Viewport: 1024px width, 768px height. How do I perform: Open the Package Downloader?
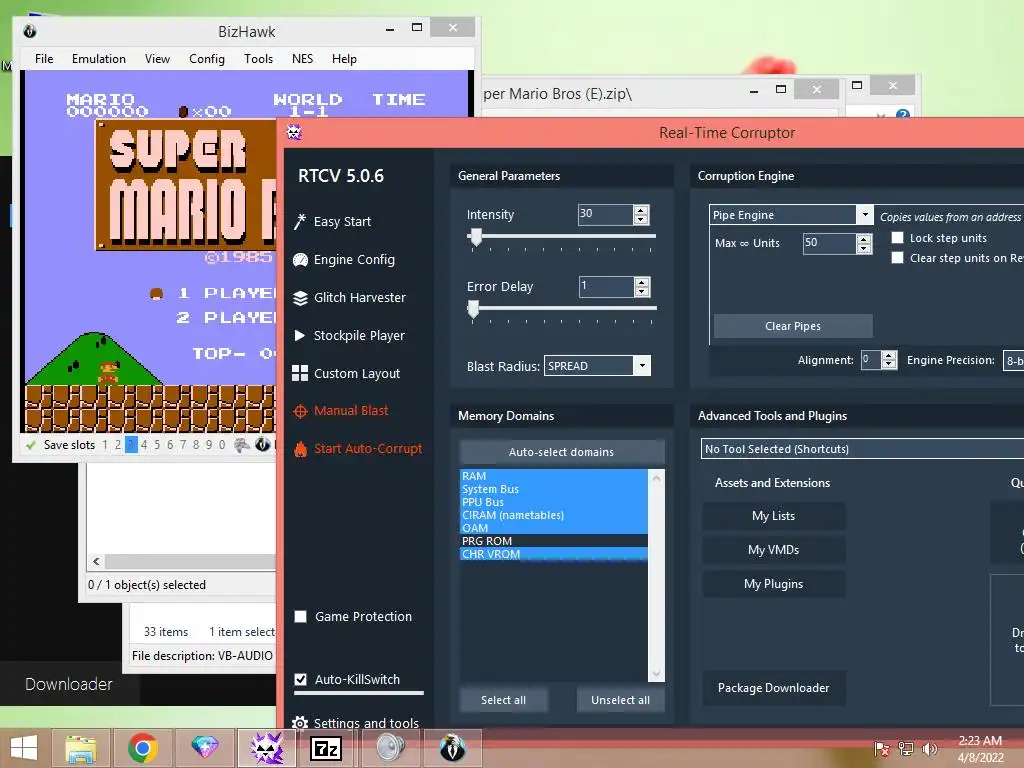pyautogui.click(x=774, y=688)
